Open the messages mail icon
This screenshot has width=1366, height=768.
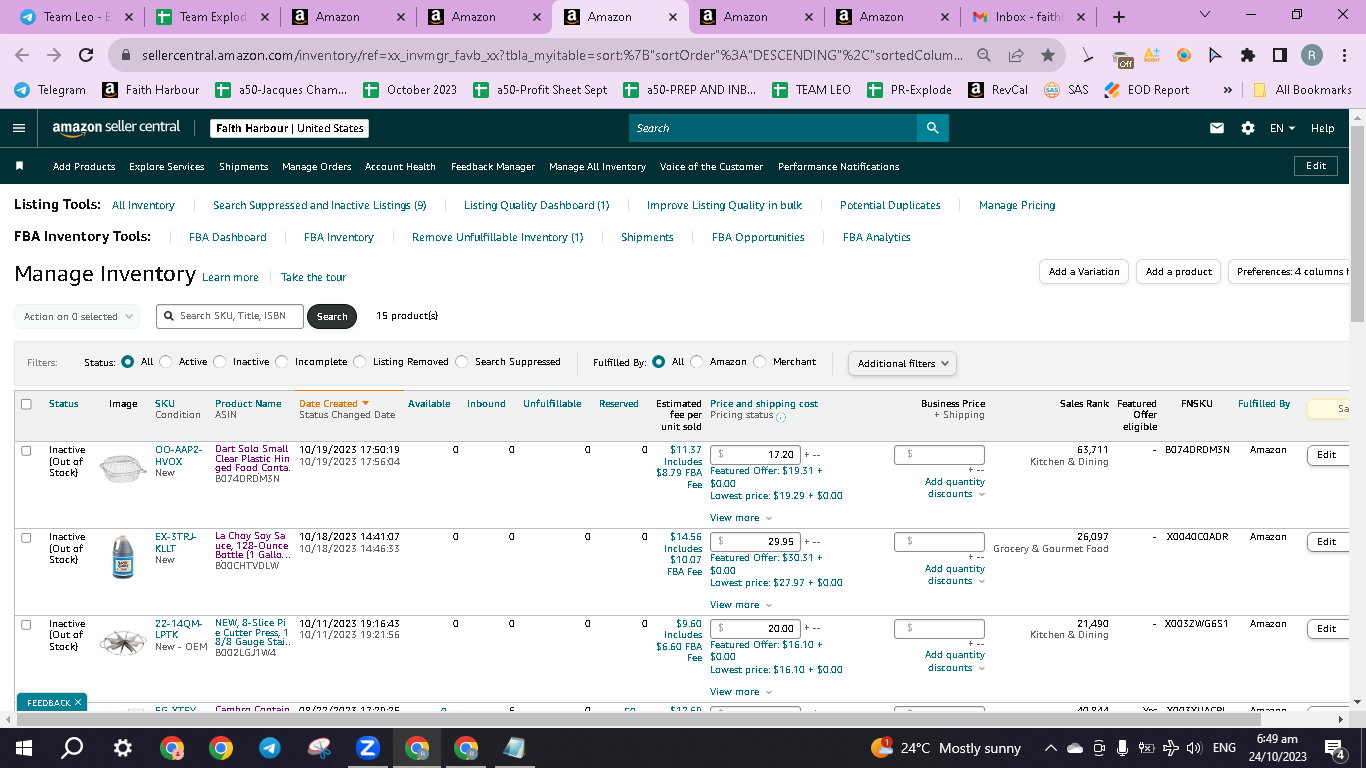1217,128
